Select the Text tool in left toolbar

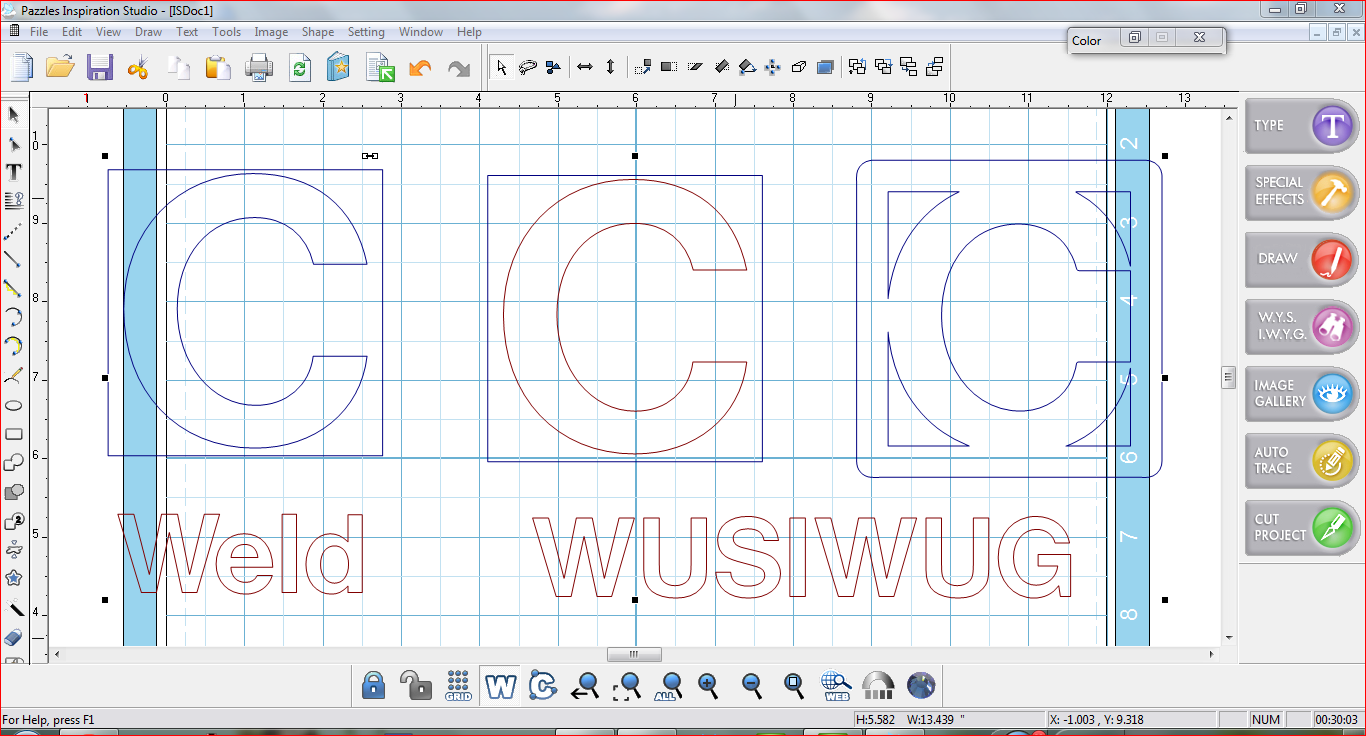point(14,172)
